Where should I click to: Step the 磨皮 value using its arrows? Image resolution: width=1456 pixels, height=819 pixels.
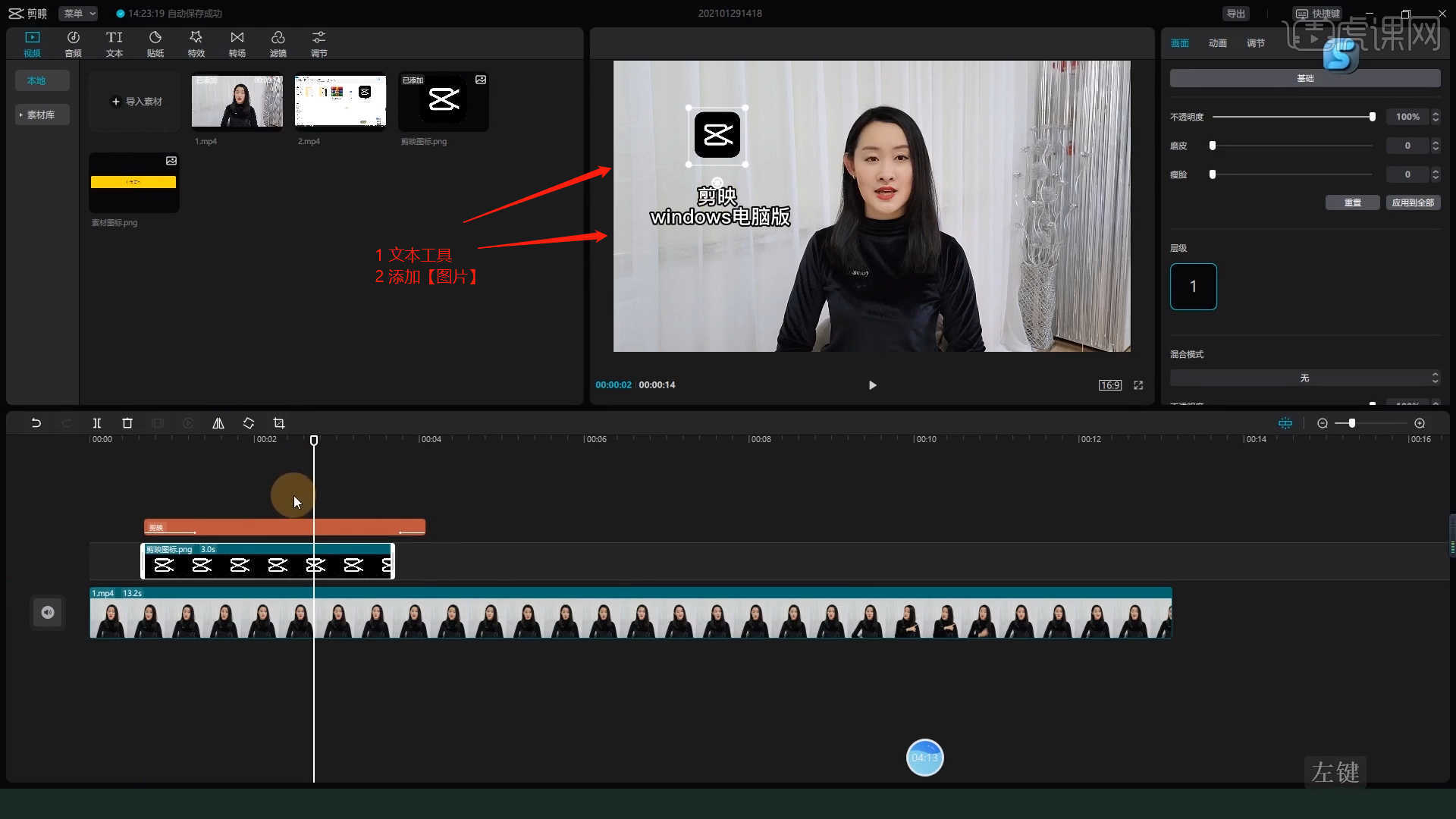[1436, 146]
